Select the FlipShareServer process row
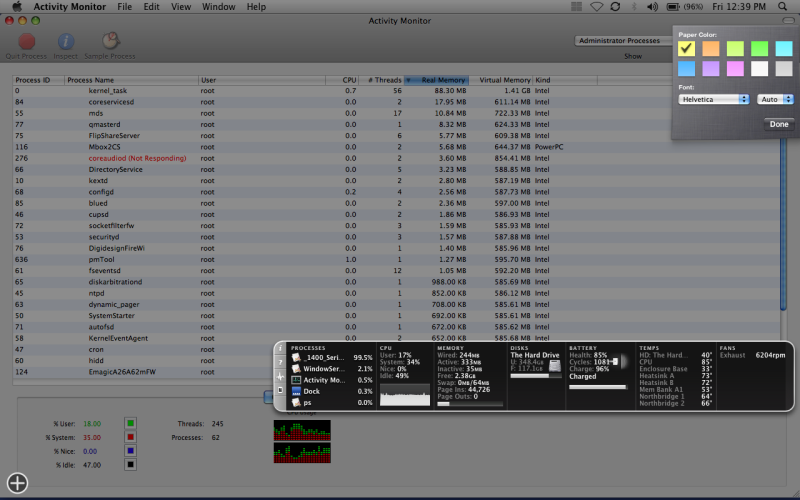800x500 pixels. tap(396, 136)
